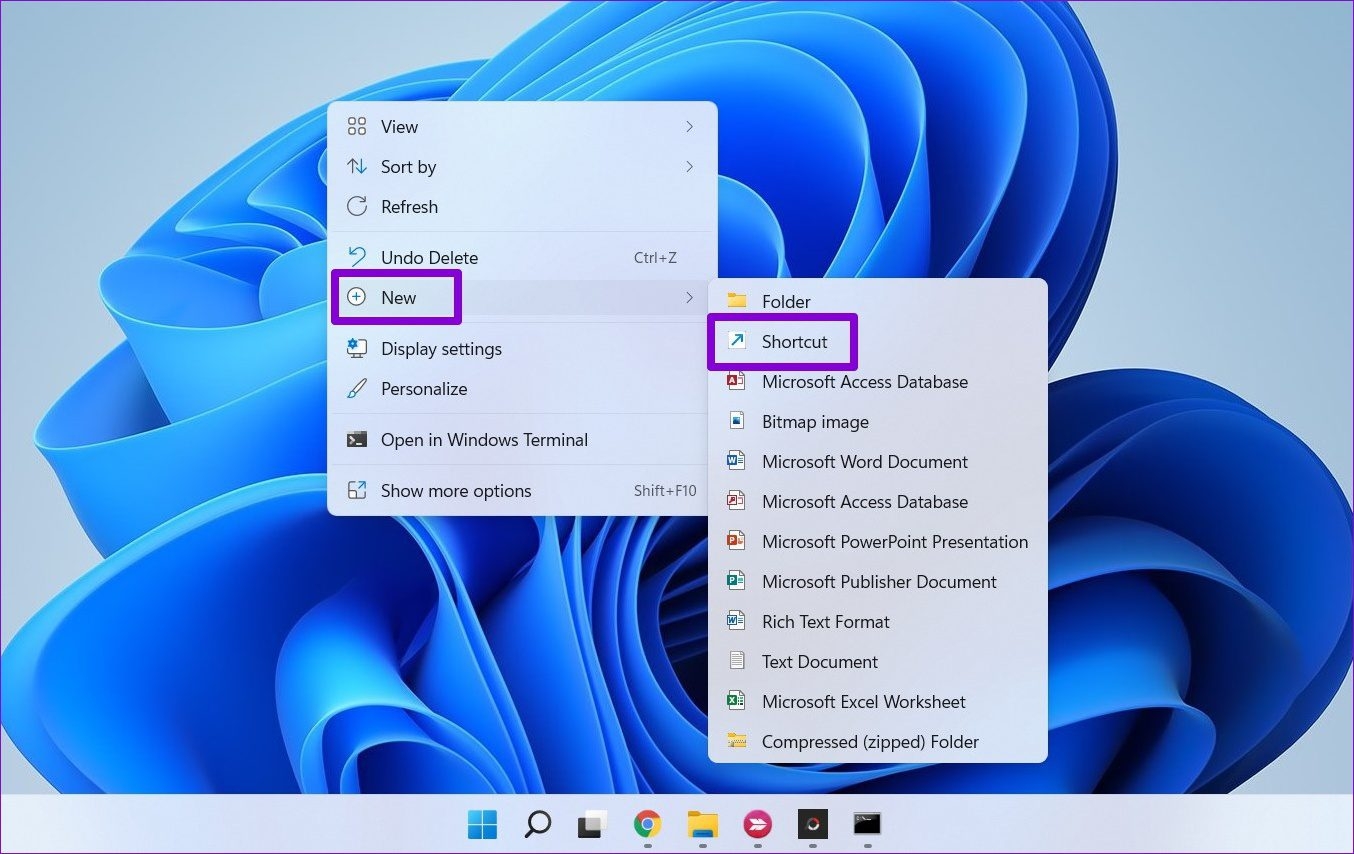Screen dimensions: 1354x854
Task: Create a new Bitmap image
Action: click(x=814, y=421)
